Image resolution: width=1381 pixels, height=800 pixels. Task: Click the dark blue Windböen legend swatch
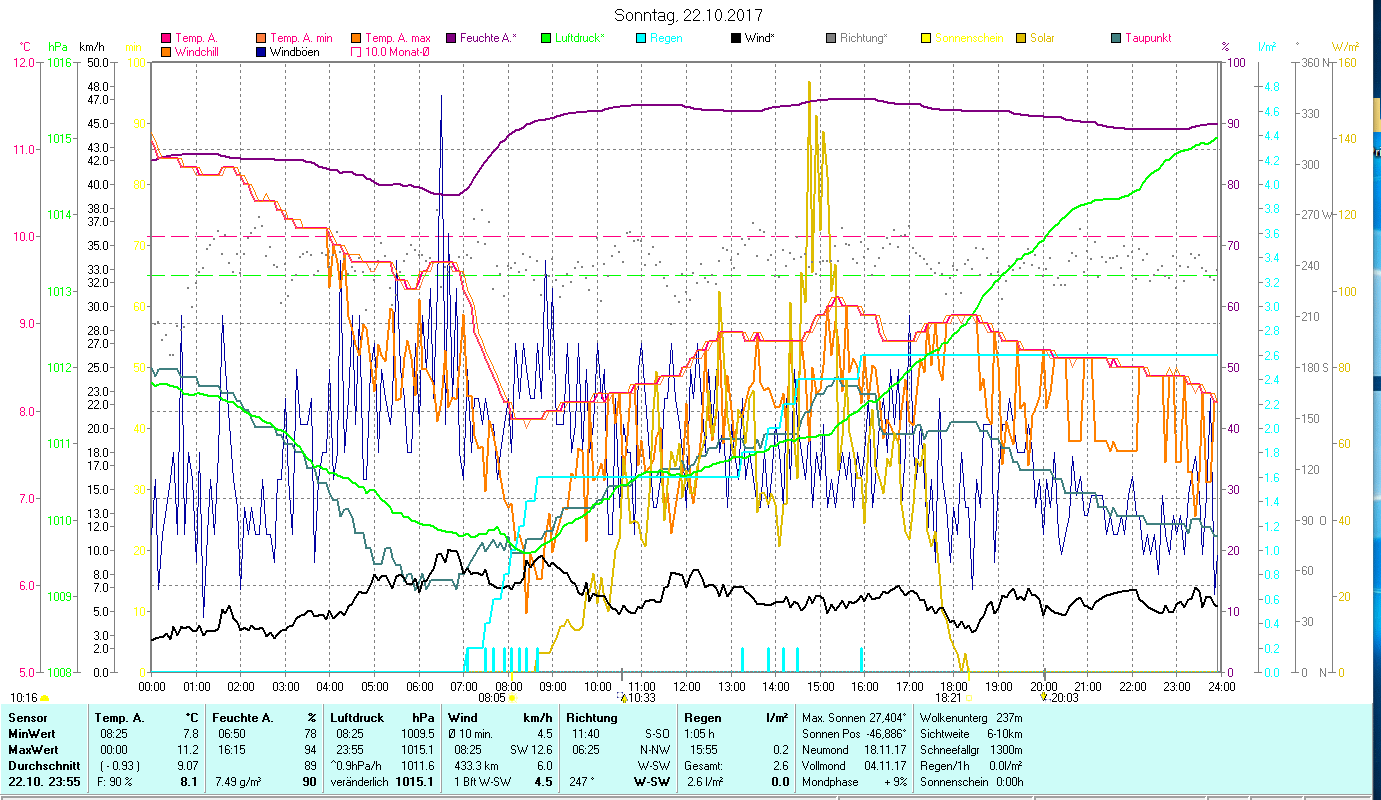(x=262, y=51)
